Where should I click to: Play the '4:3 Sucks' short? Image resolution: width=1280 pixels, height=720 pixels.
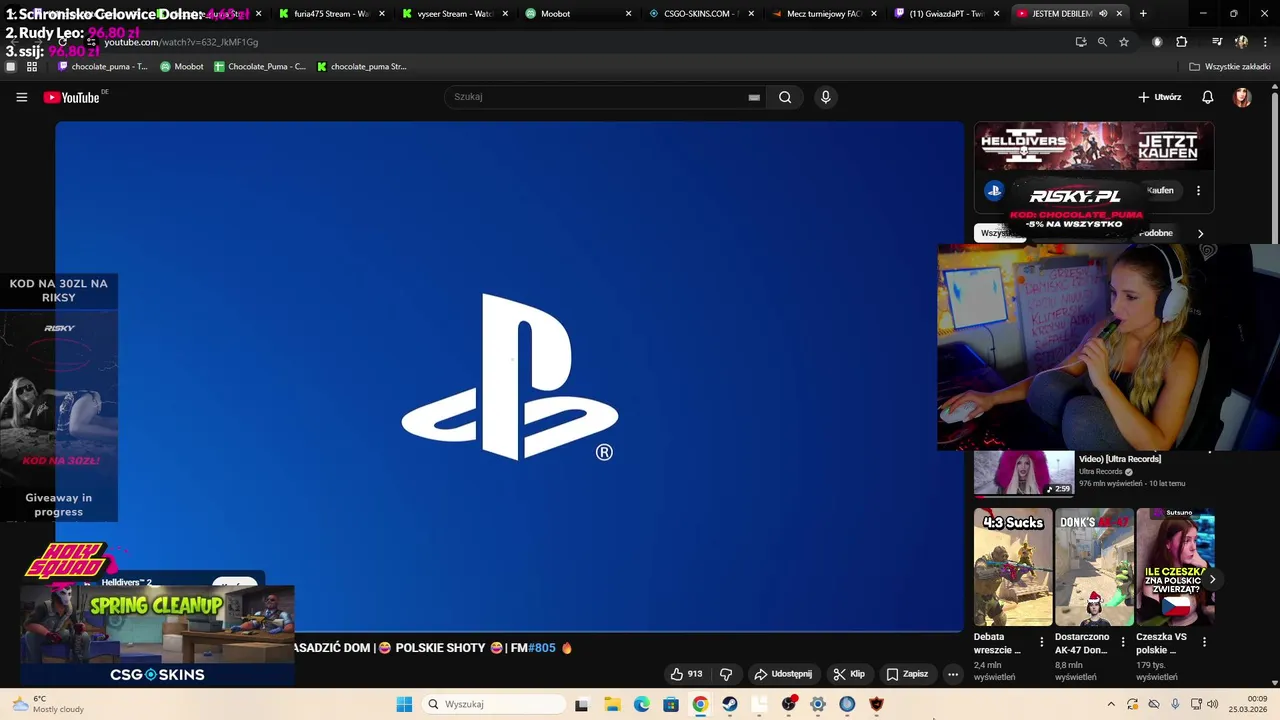pyautogui.click(x=1013, y=567)
